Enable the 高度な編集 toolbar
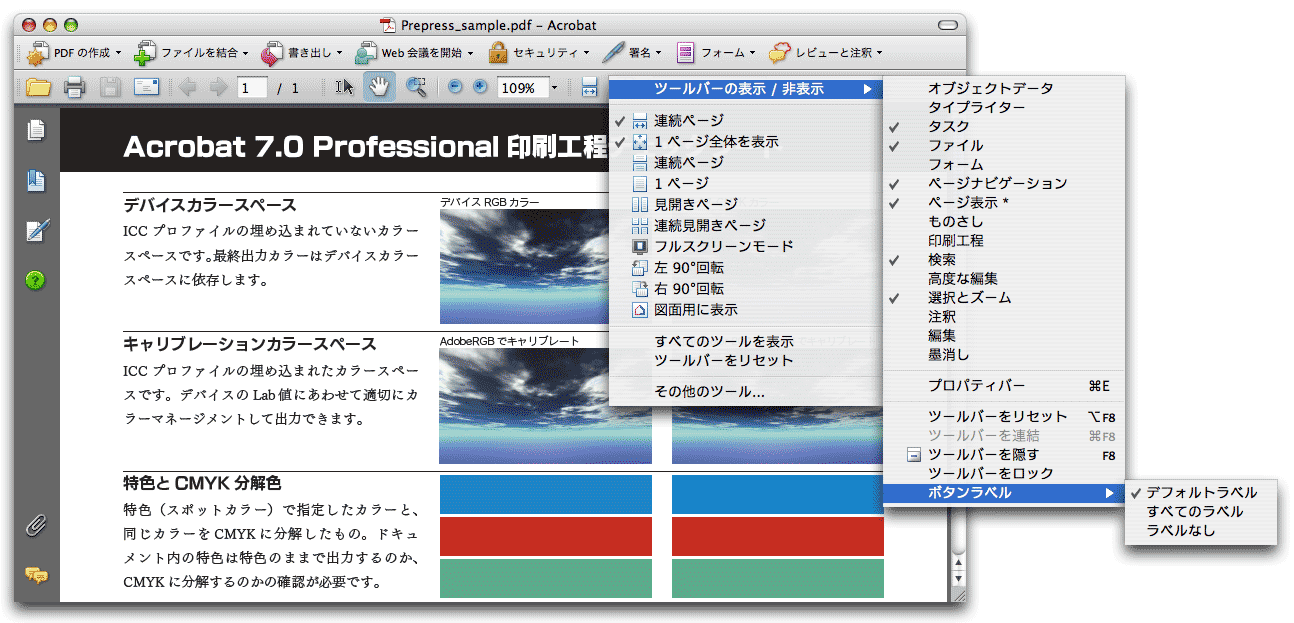 [1004, 278]
